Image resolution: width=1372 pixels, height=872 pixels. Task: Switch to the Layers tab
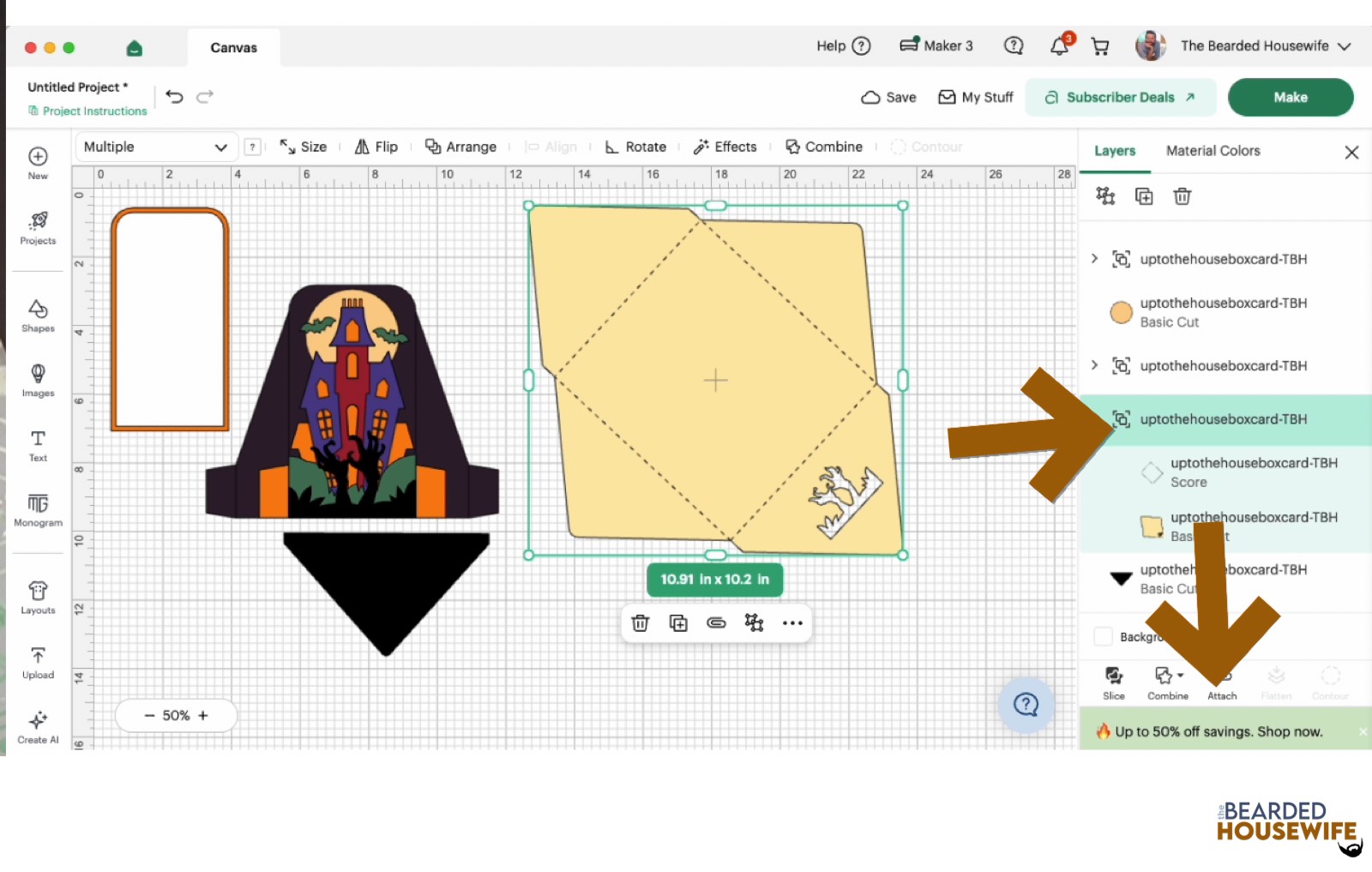tap(1115, 151)
